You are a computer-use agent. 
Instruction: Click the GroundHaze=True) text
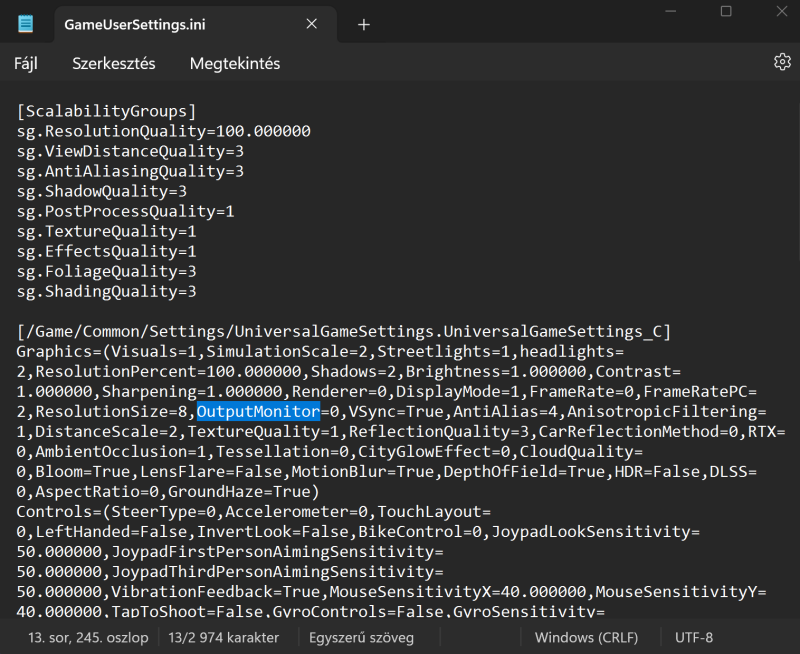pos(244,492)
